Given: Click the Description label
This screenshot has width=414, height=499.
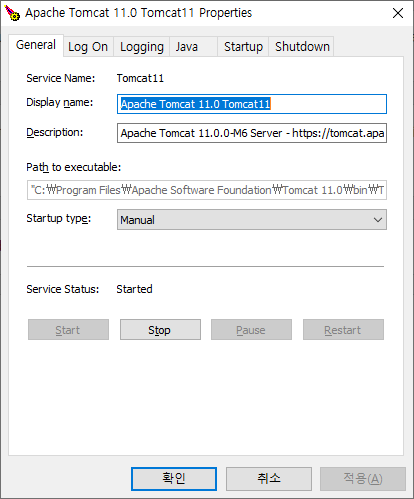Looking at the screenshot, I should point(55,132).
